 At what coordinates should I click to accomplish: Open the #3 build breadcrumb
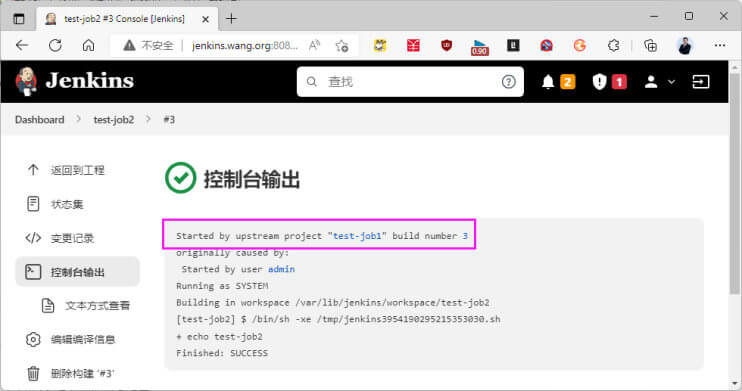(169, 120)
